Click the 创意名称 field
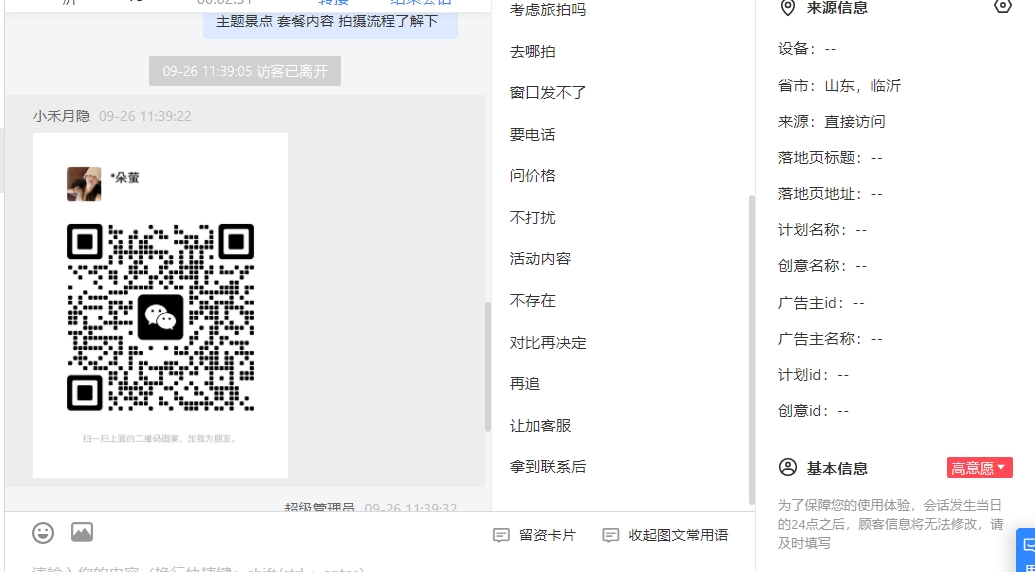1035x572 pixels. 822,266
